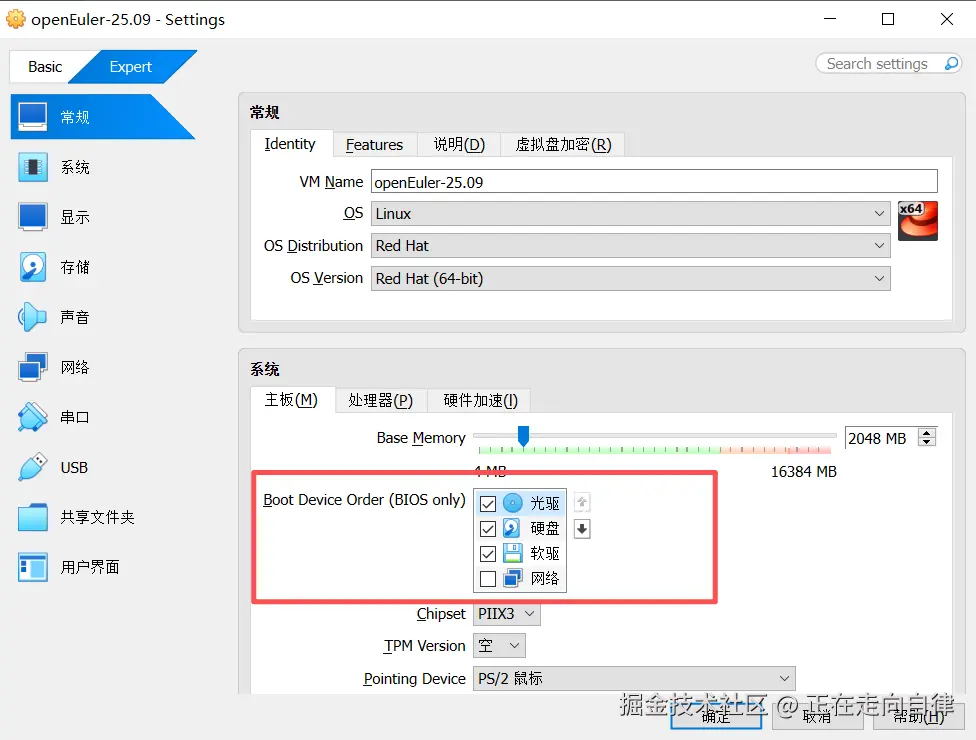976x740 pixels.
Task: Uncheck the 硬盘 boot checkbox
Action: click(x=488, y=529)
